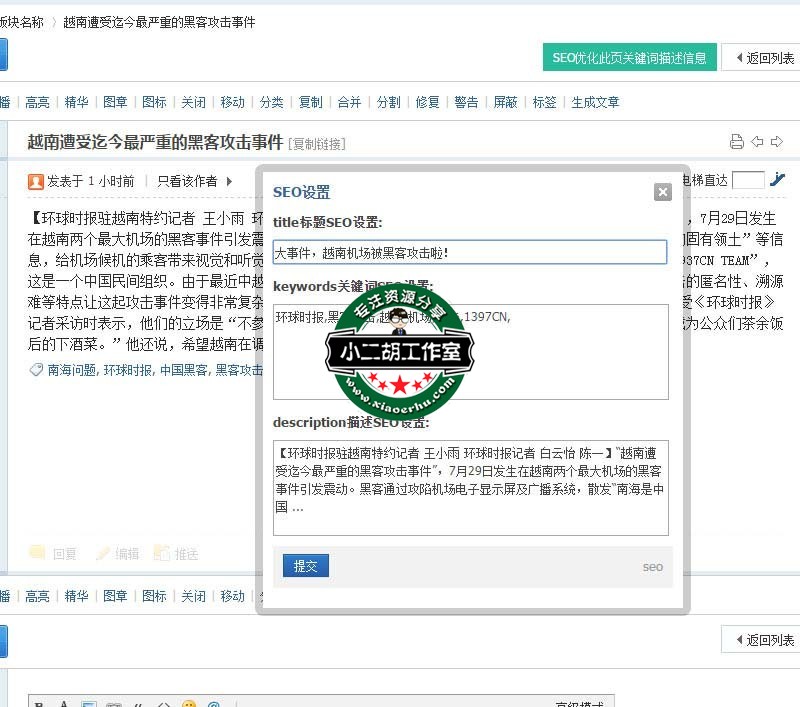Select 屏蔽 in the moderation toolbar
The height and width of the screenshot is (707, 800).
505,102
